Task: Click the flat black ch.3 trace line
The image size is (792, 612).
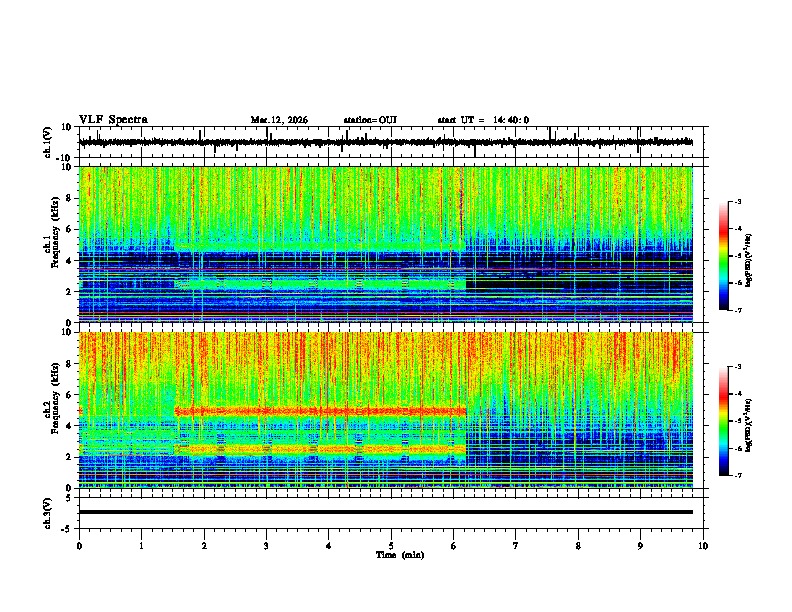Action: [385, 512]
